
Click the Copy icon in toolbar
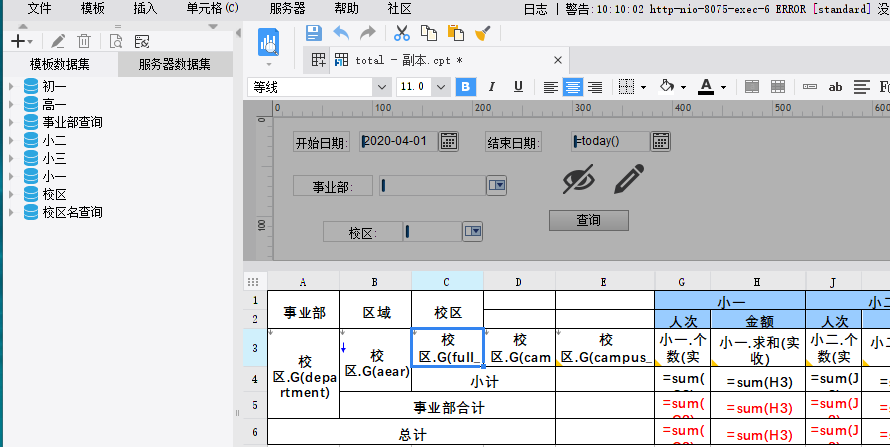click(x=429, y=33)
